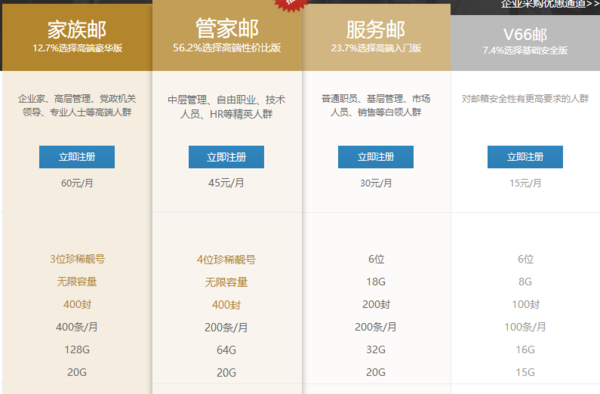Image resolution: width=600 pixels, height=394 pixels.
Task: Click 20G in the 管家邮 column
Action: 226,373
